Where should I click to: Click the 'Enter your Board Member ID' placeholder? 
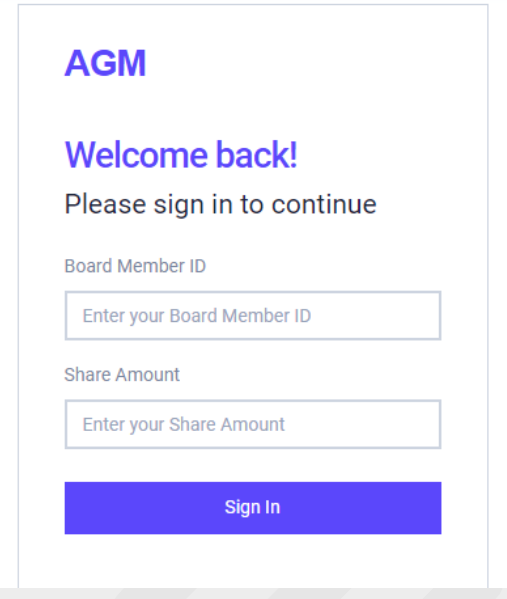197,316
